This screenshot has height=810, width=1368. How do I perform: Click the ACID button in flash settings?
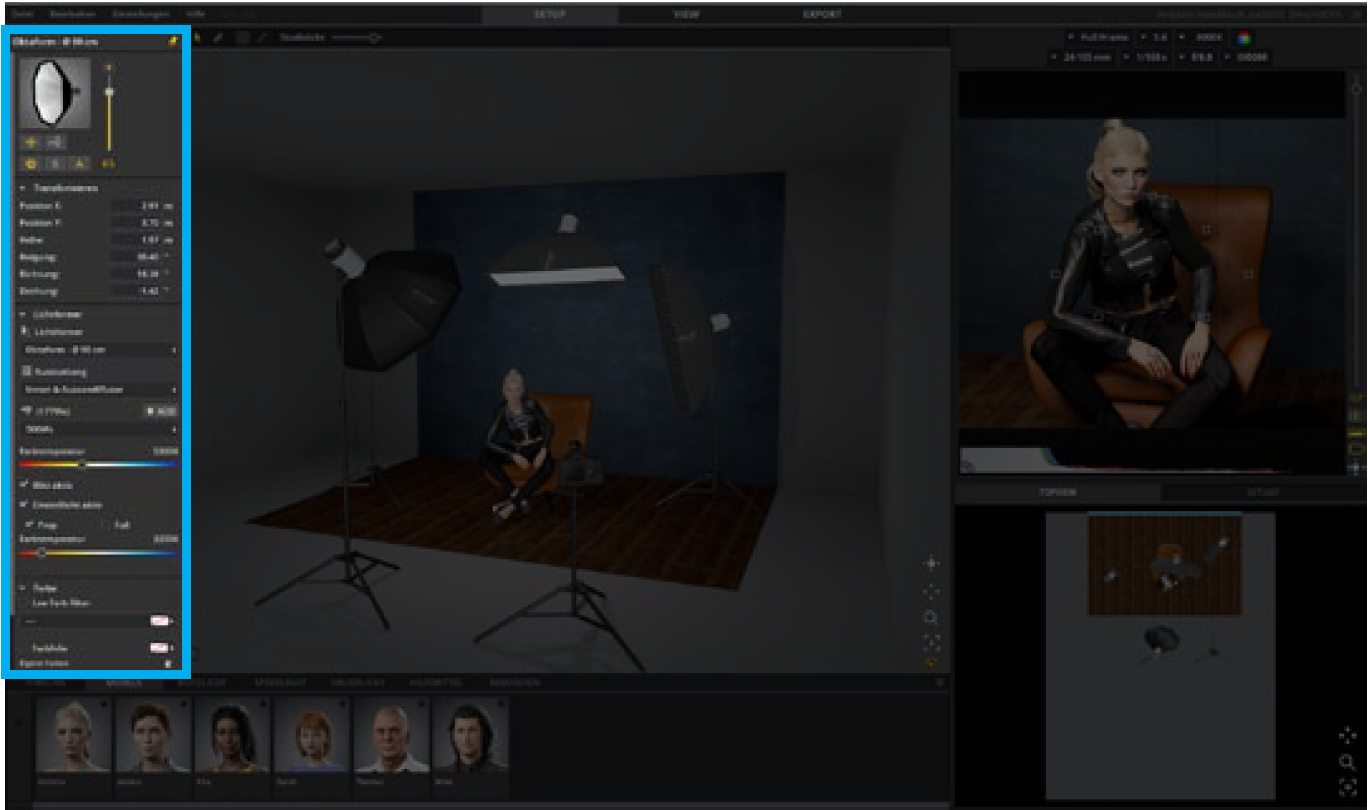tap(161, 410)
